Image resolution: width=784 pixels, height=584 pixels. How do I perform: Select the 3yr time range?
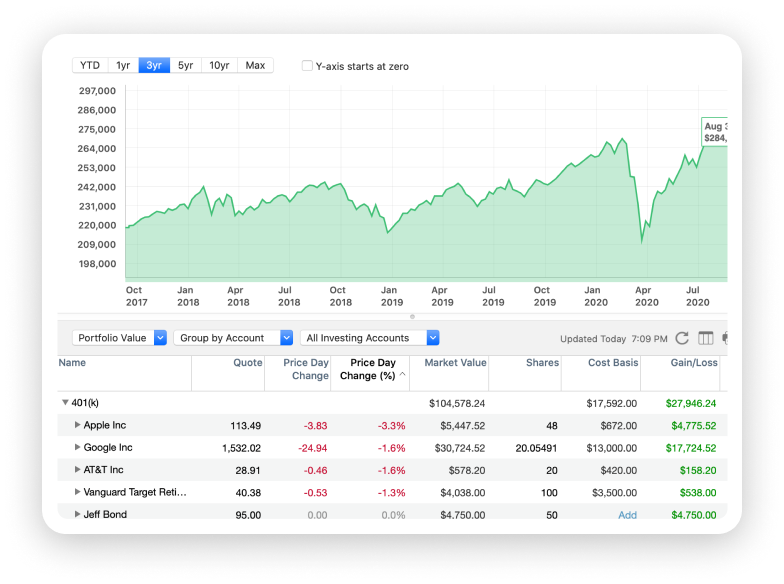pyautogui.click(x=154, y=66)
